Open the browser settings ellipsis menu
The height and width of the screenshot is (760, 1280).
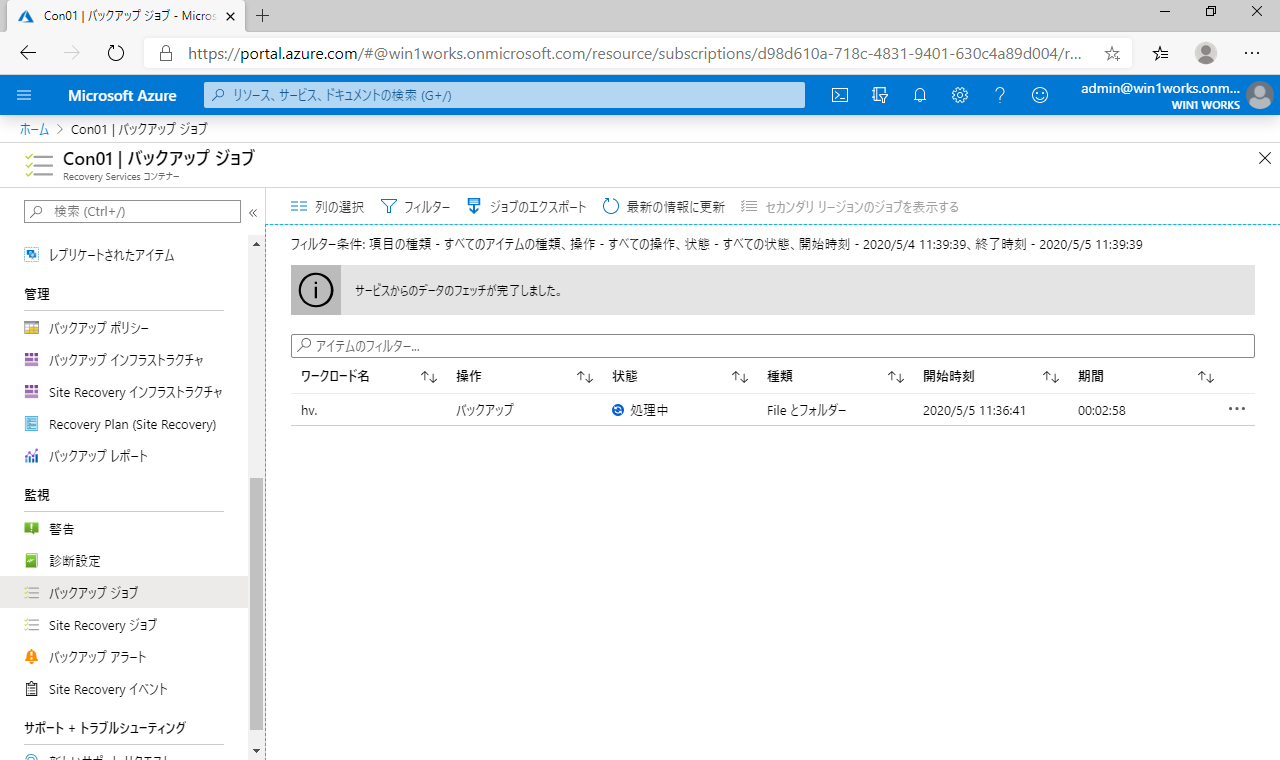(x=1252, y=53)
